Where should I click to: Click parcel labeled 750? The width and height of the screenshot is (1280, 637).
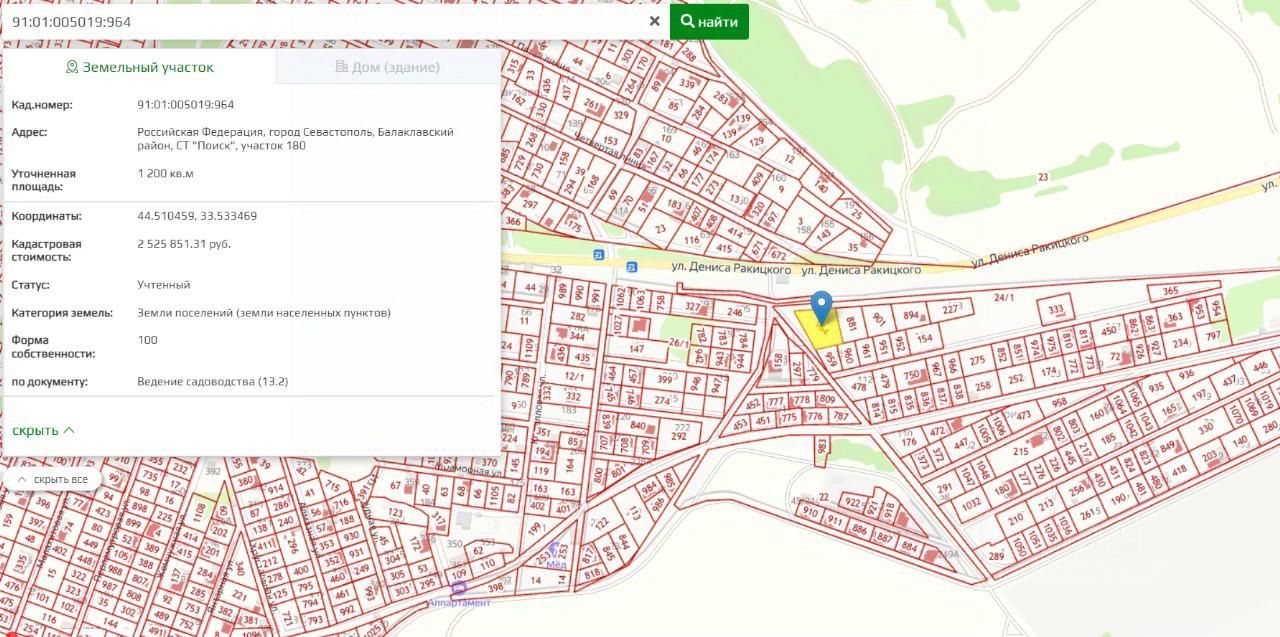911,375
